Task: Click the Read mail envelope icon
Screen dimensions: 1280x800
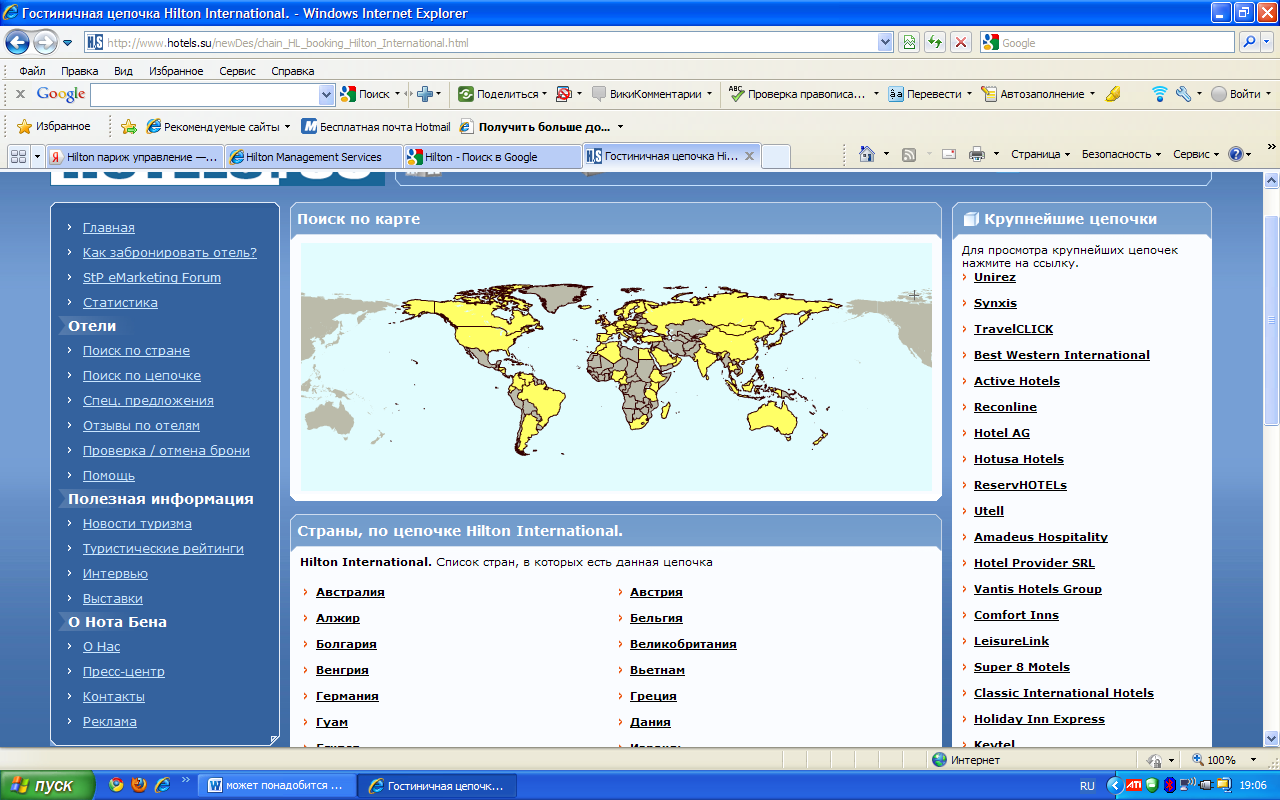Action: click(949, 154)
